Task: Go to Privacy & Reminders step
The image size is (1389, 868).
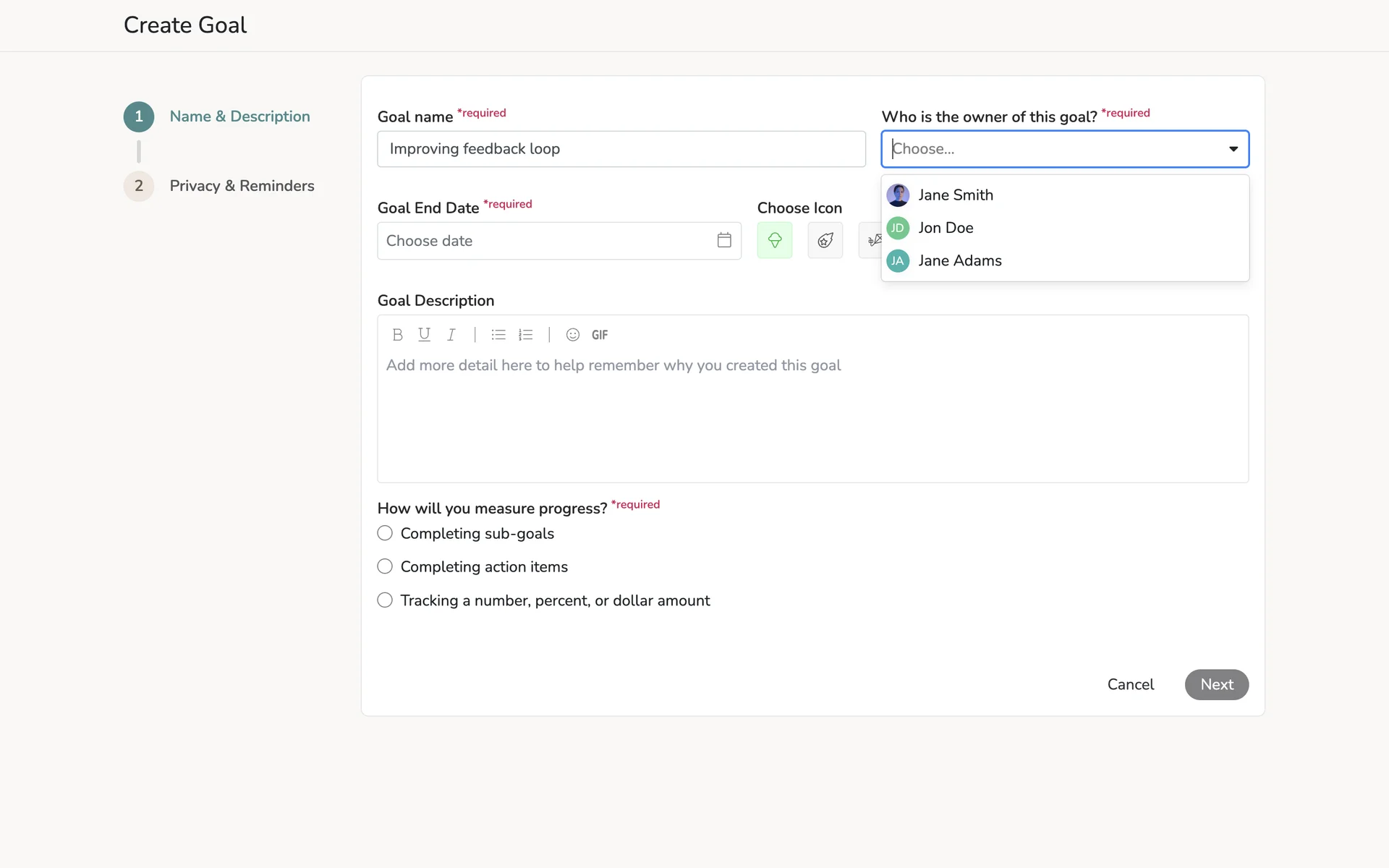Action: click(x=242, y=186)
